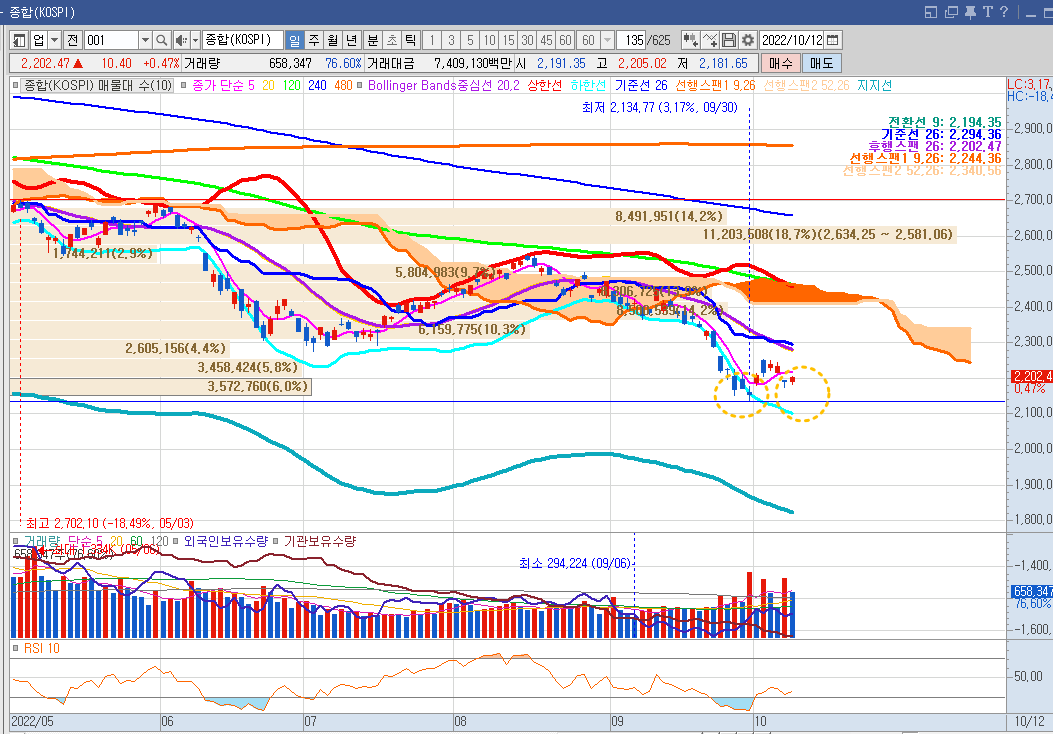Click the window layout icon in title bar
The width and height of the screenshot is (1053, 734).
(x=931, y=12)
